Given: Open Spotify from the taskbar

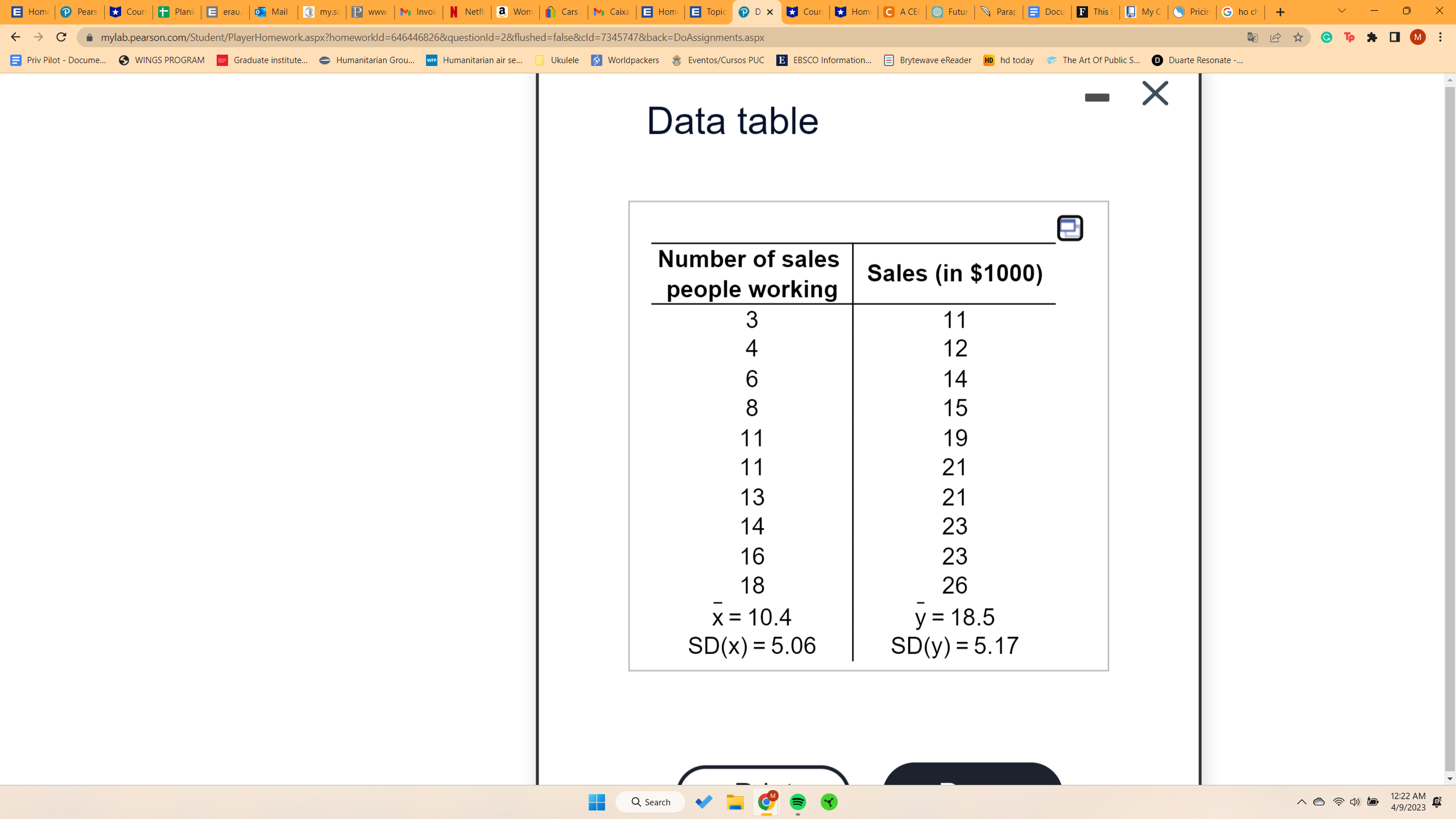Looking at the screenshot, I should [797, 802].
